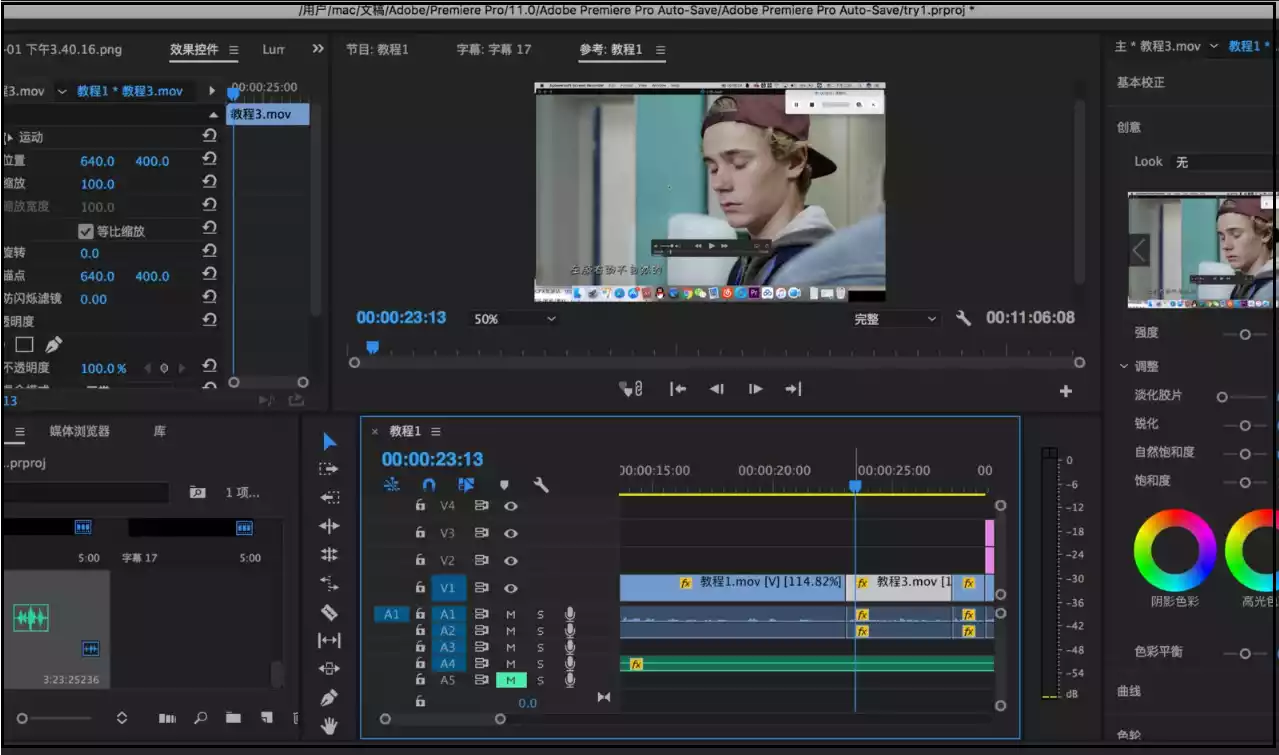This screenshot has height=755, width=1279.
Task: Hide video track V2 output
Action: [x=511, y=561]
